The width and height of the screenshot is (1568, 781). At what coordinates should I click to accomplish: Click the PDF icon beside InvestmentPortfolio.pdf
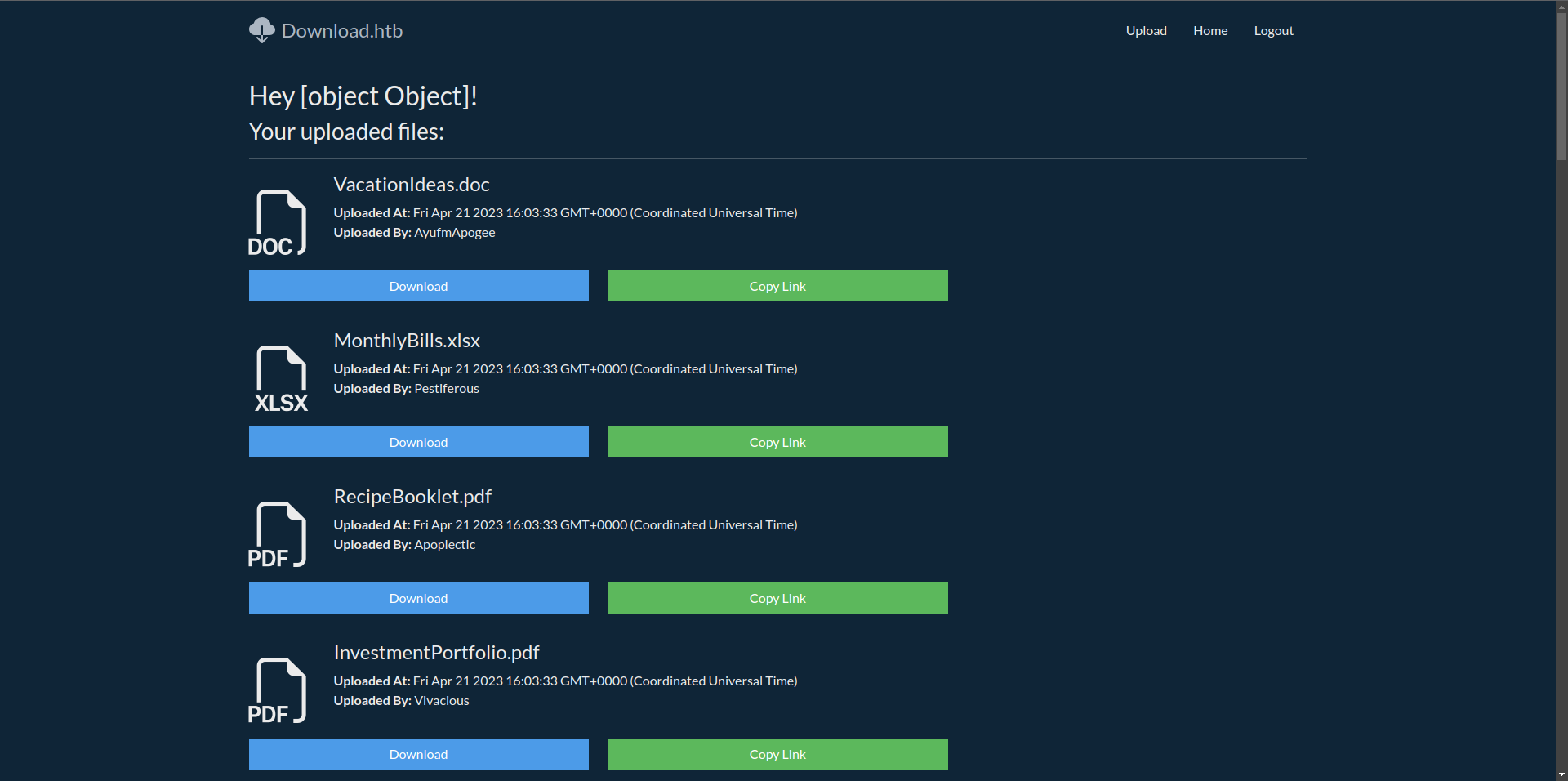click(x=278, y=691)
